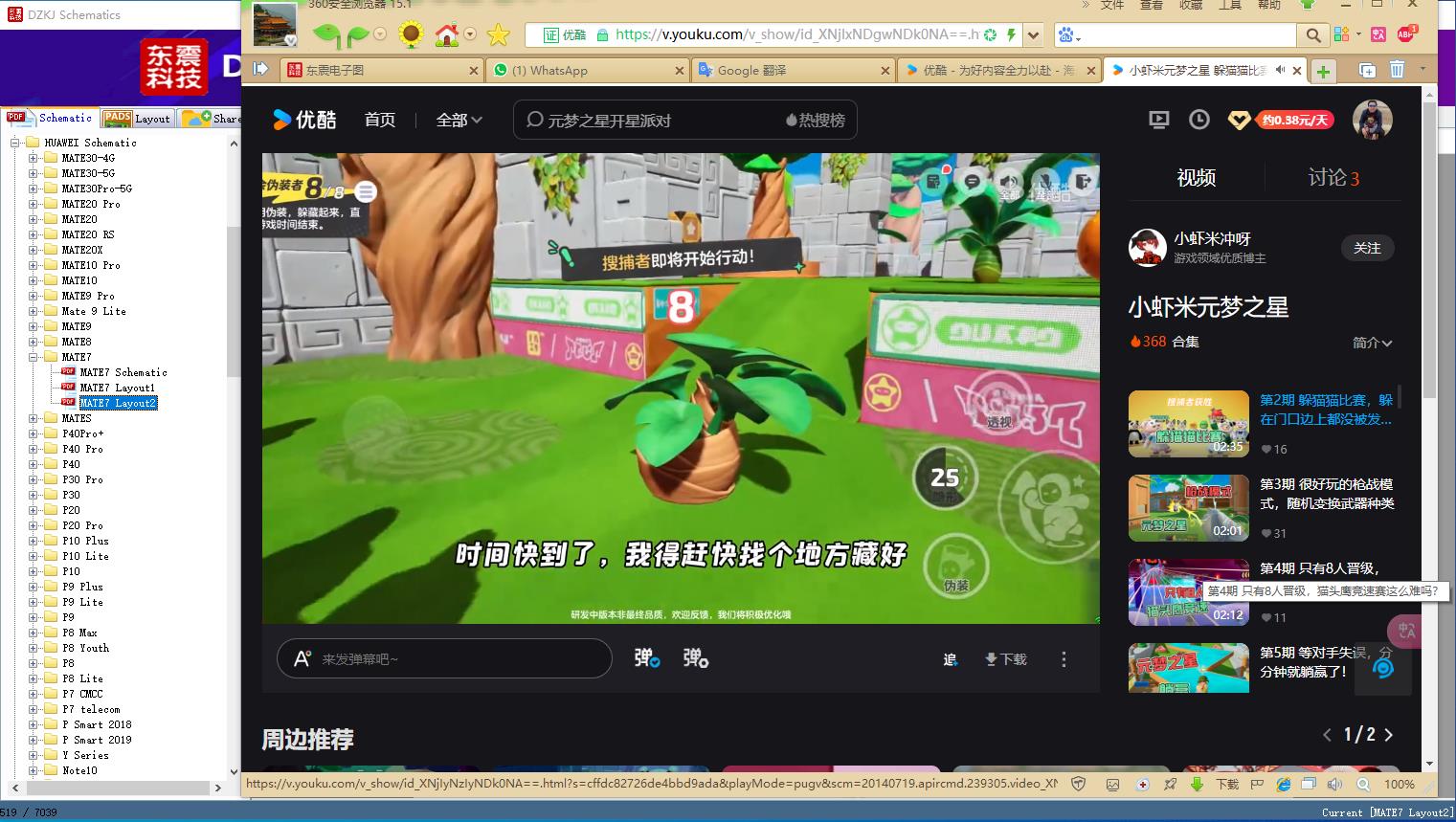Click the browser sidebar toggle arrow icon
Image resolution: width=1456 pixels, height=822 pixels.
click(260, 69)
